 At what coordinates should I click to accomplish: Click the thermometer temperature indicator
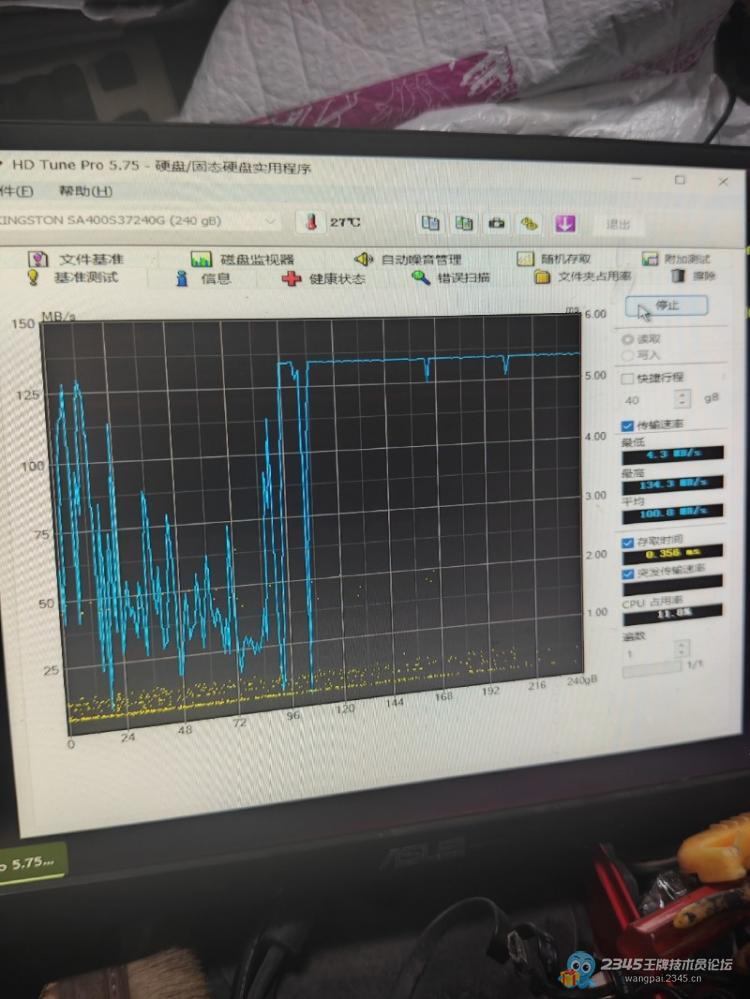pyautogui.click(x=311, y=221)
